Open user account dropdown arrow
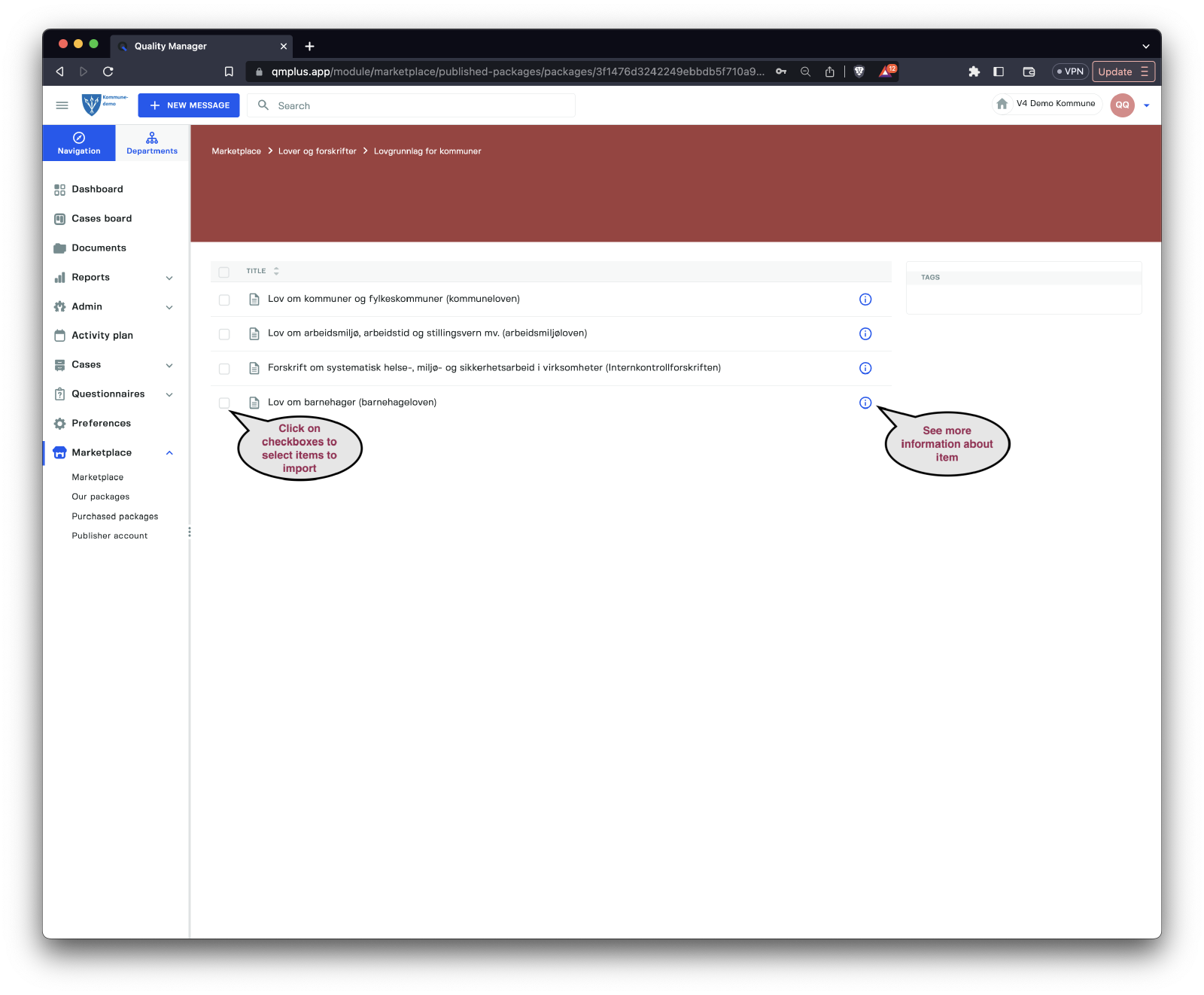 1146,105
